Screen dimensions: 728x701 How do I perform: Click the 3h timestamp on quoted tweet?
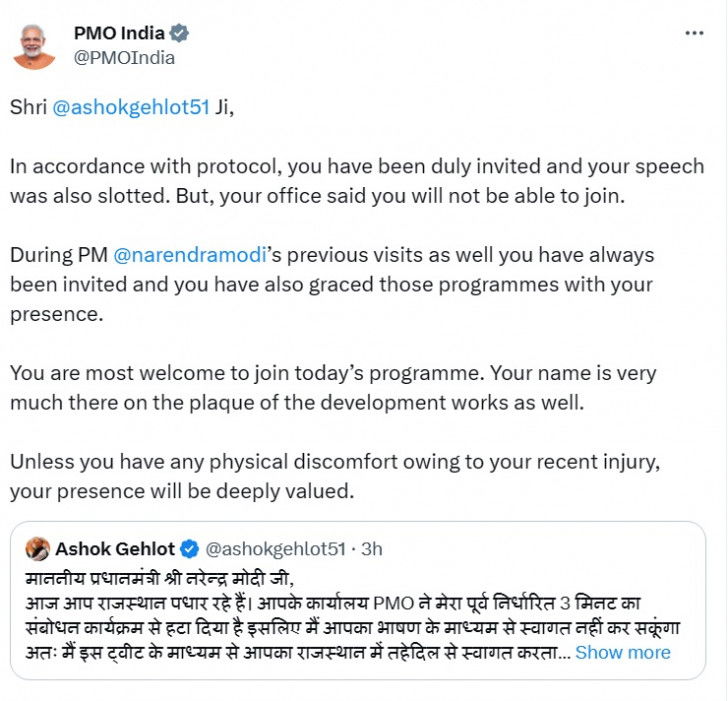pos(372,549)
